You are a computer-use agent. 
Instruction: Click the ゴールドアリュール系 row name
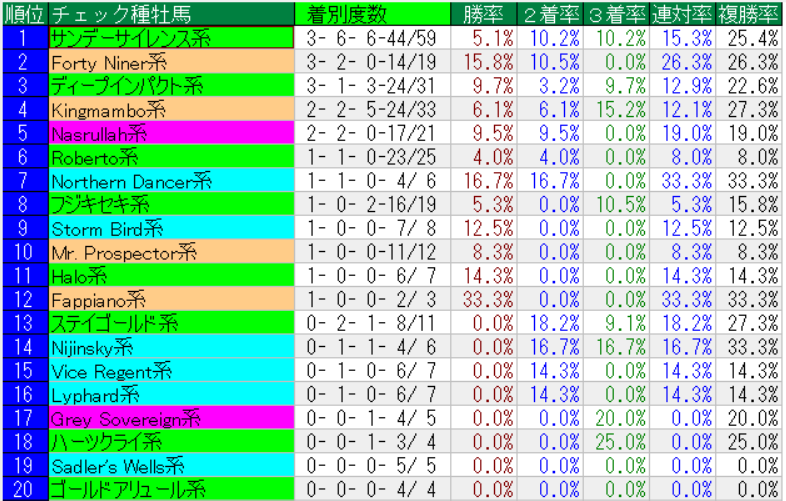171,489
